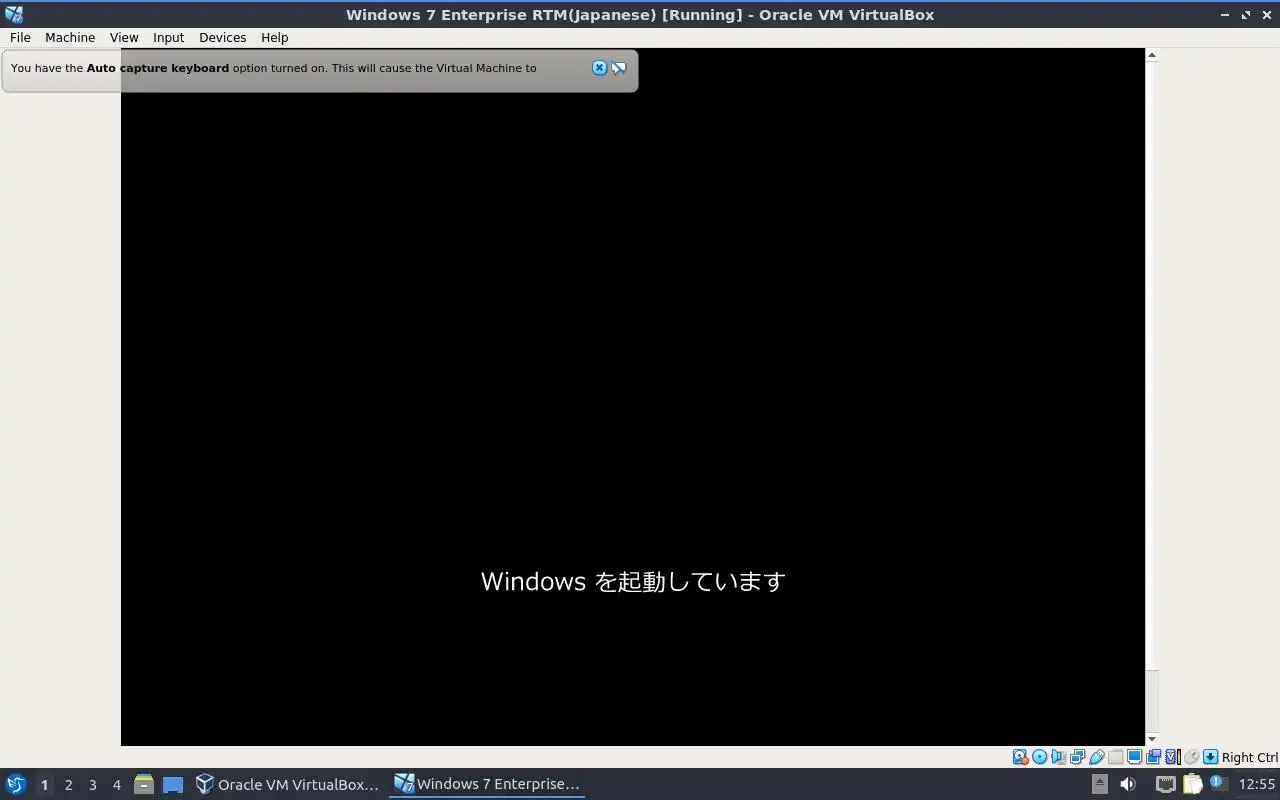Open the system start menu

15,784
